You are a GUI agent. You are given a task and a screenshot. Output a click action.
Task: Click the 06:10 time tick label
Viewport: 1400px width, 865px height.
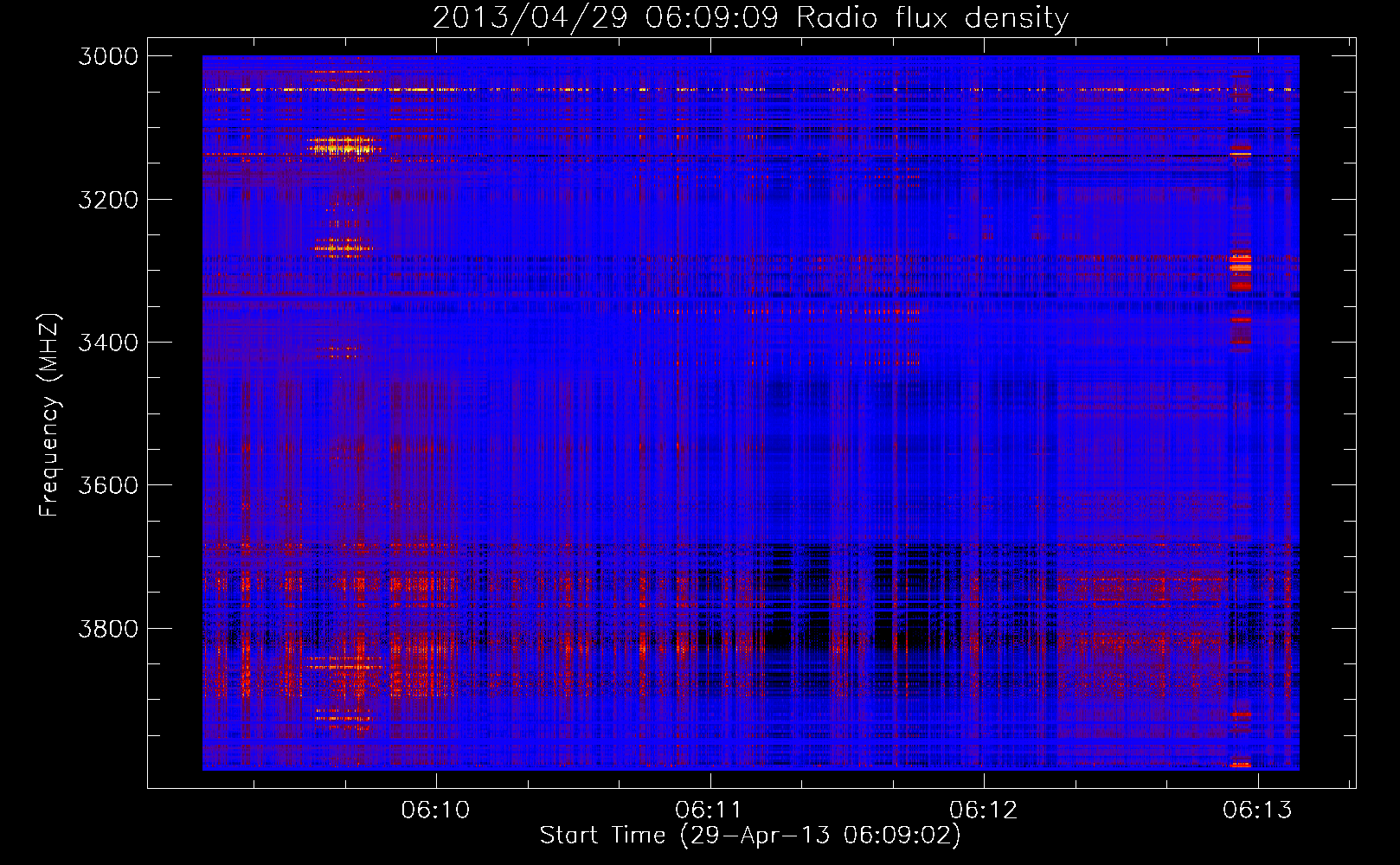coord(435,810)
